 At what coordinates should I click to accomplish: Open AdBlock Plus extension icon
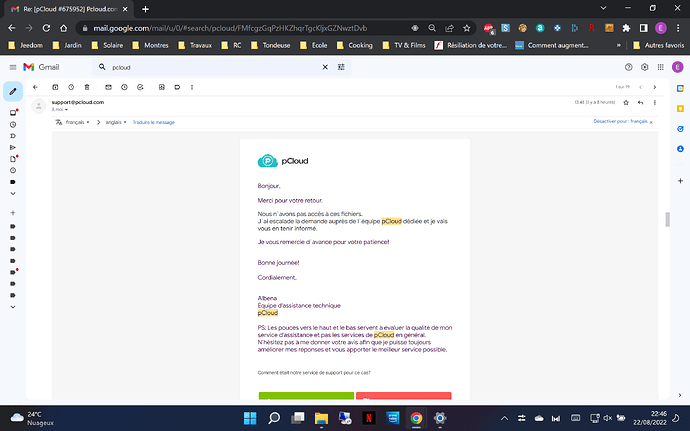[x=488, y=28]
